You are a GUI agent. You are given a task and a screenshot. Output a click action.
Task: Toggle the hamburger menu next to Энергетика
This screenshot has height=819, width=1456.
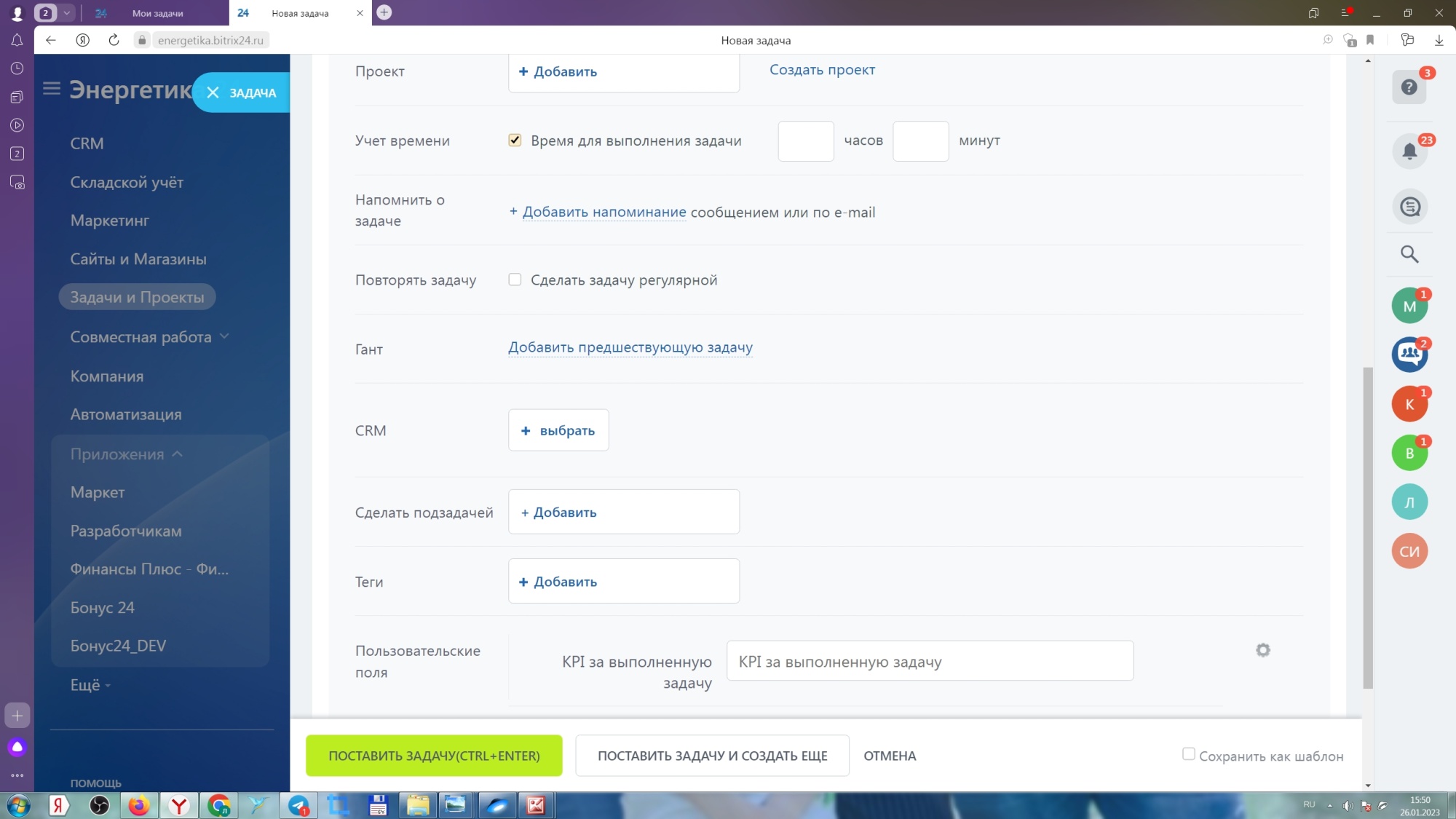[52, 89]
